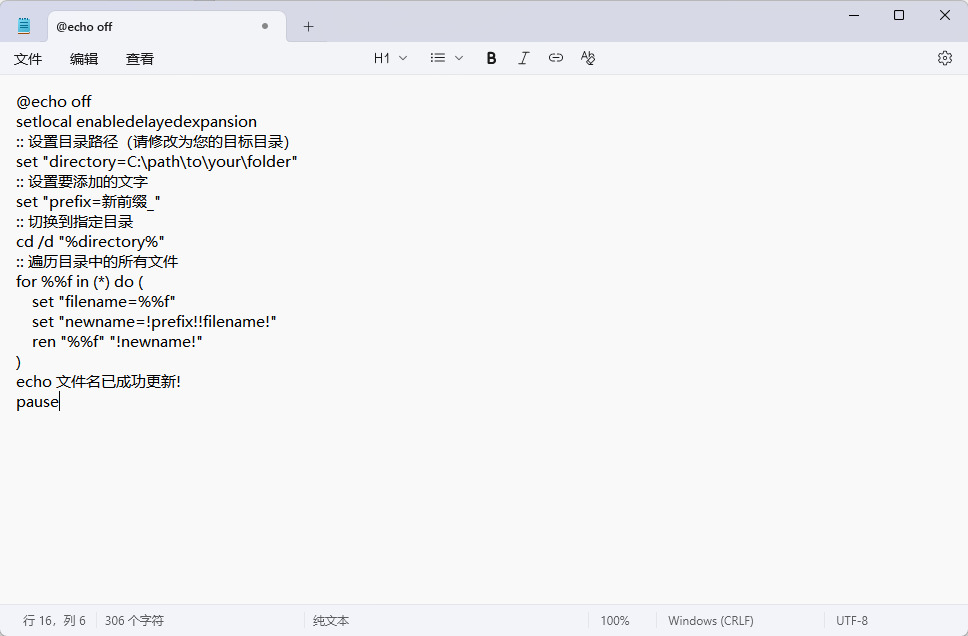Click the UTF-8 encoding indicator
The height and width of the screenshot is (636, 968).
(x=852, y=621)
